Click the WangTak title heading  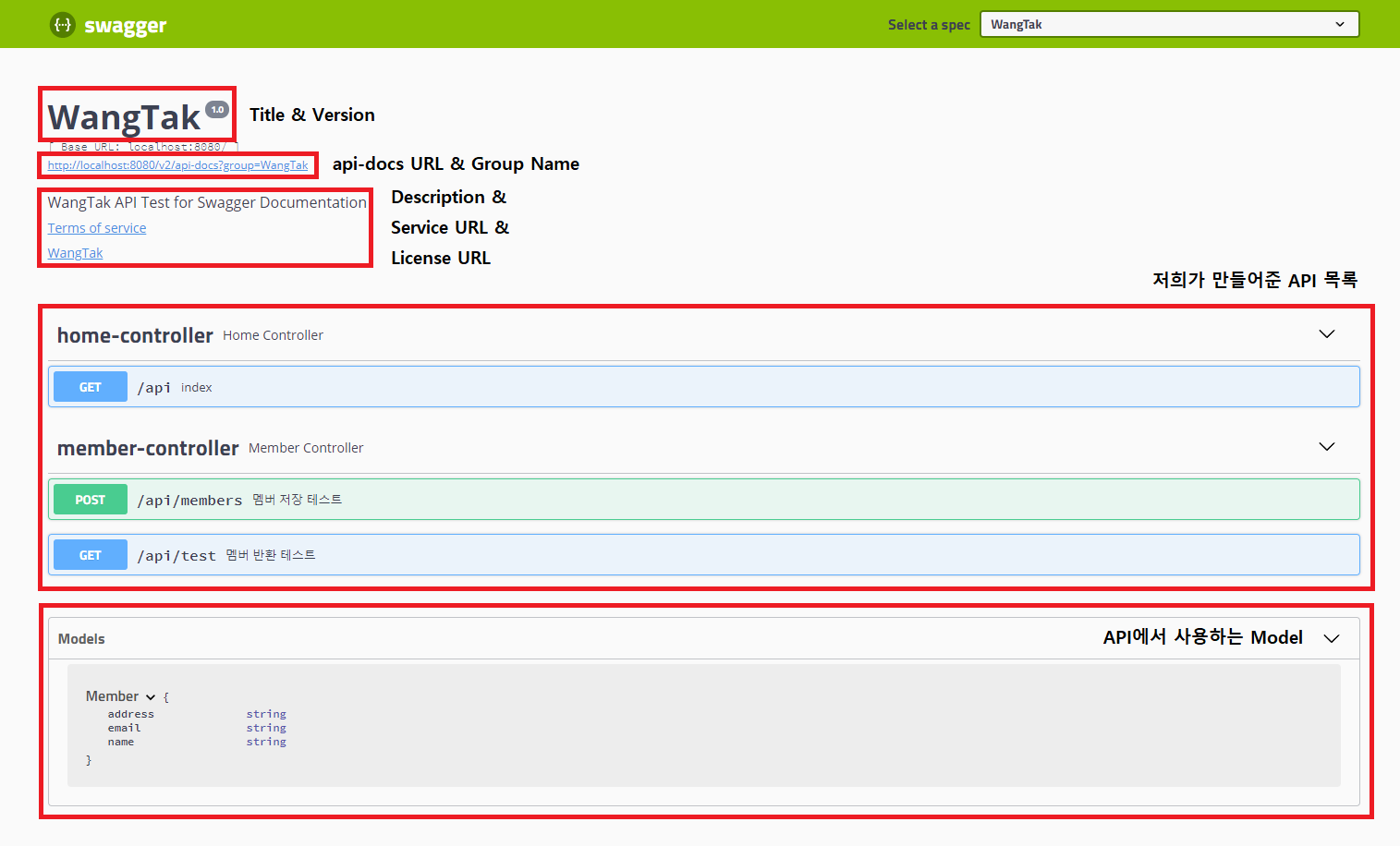click(x=124, y=117)
